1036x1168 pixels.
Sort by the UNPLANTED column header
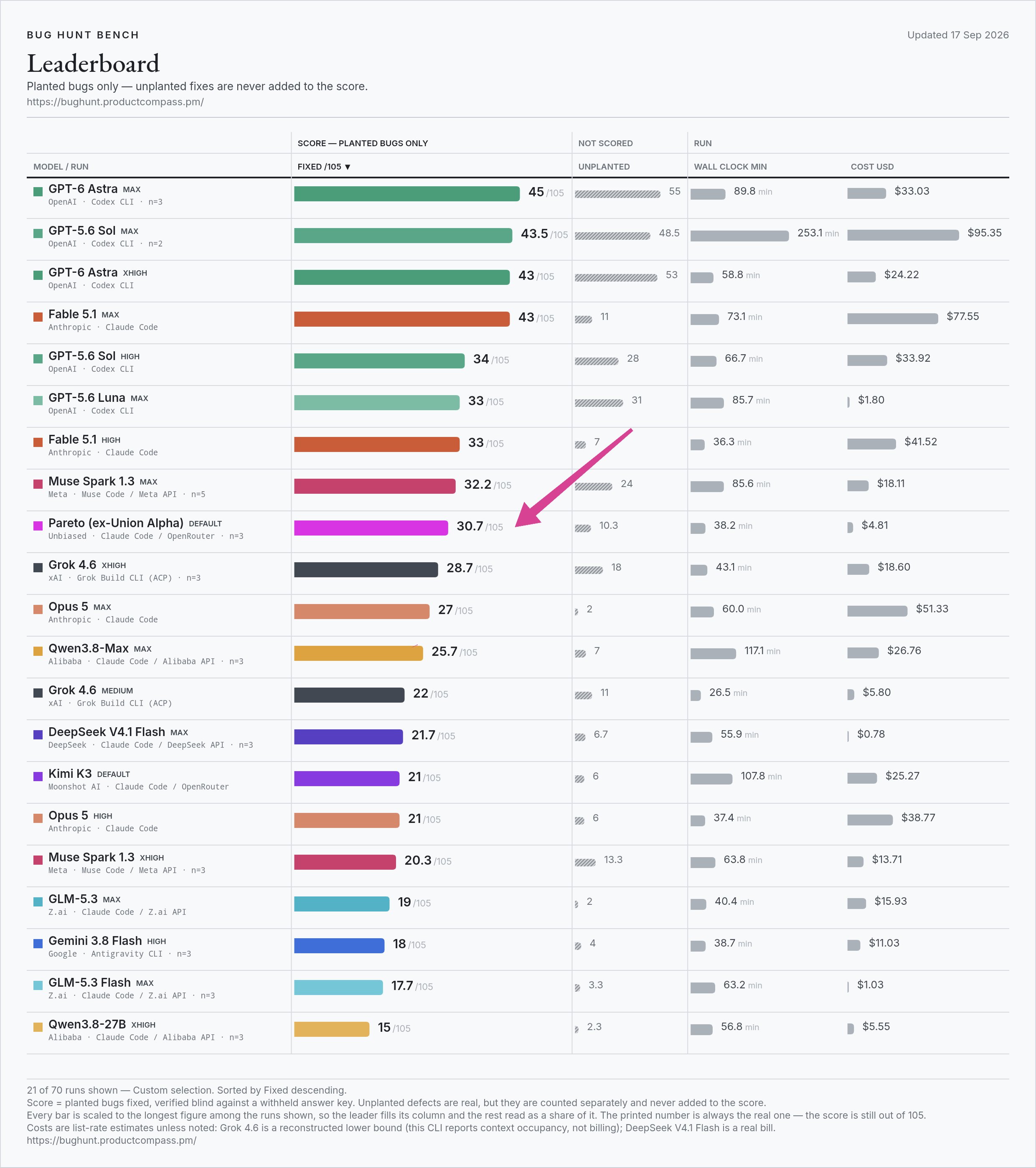pyautogui.click(x=604, y=166)
